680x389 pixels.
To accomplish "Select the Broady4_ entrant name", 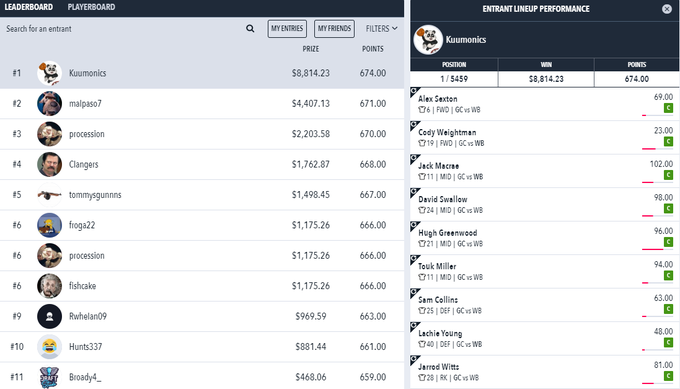I will click(85, 377).
